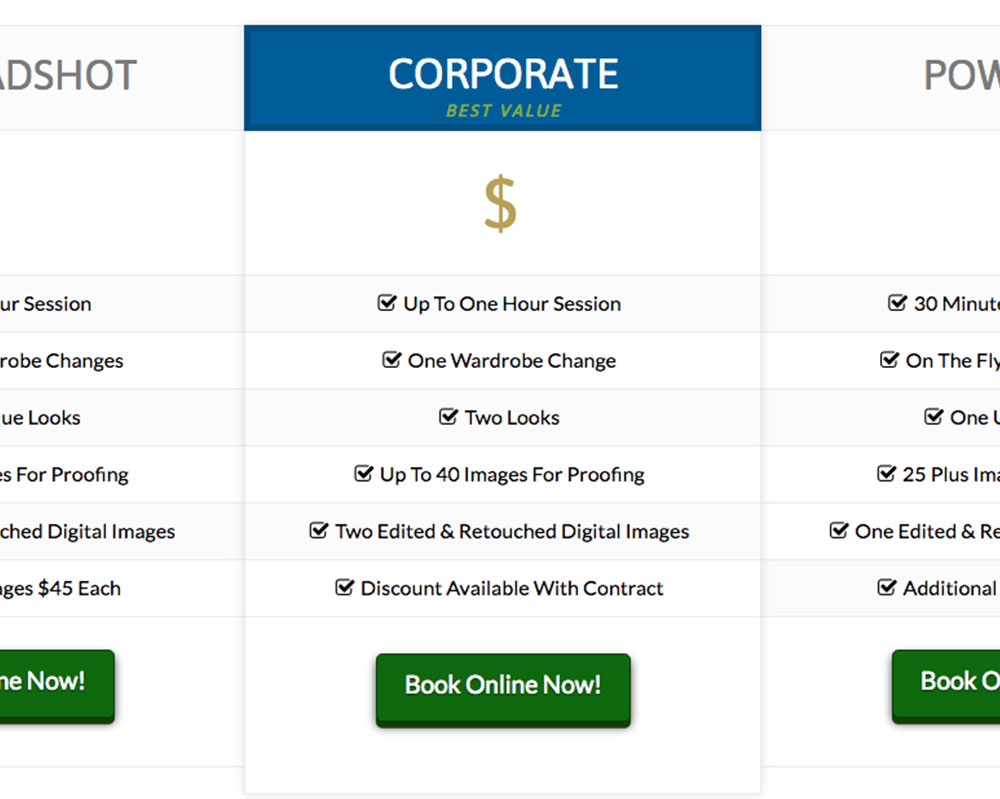Click the Images $45 Each text
1000x799 pixels.
60,588
